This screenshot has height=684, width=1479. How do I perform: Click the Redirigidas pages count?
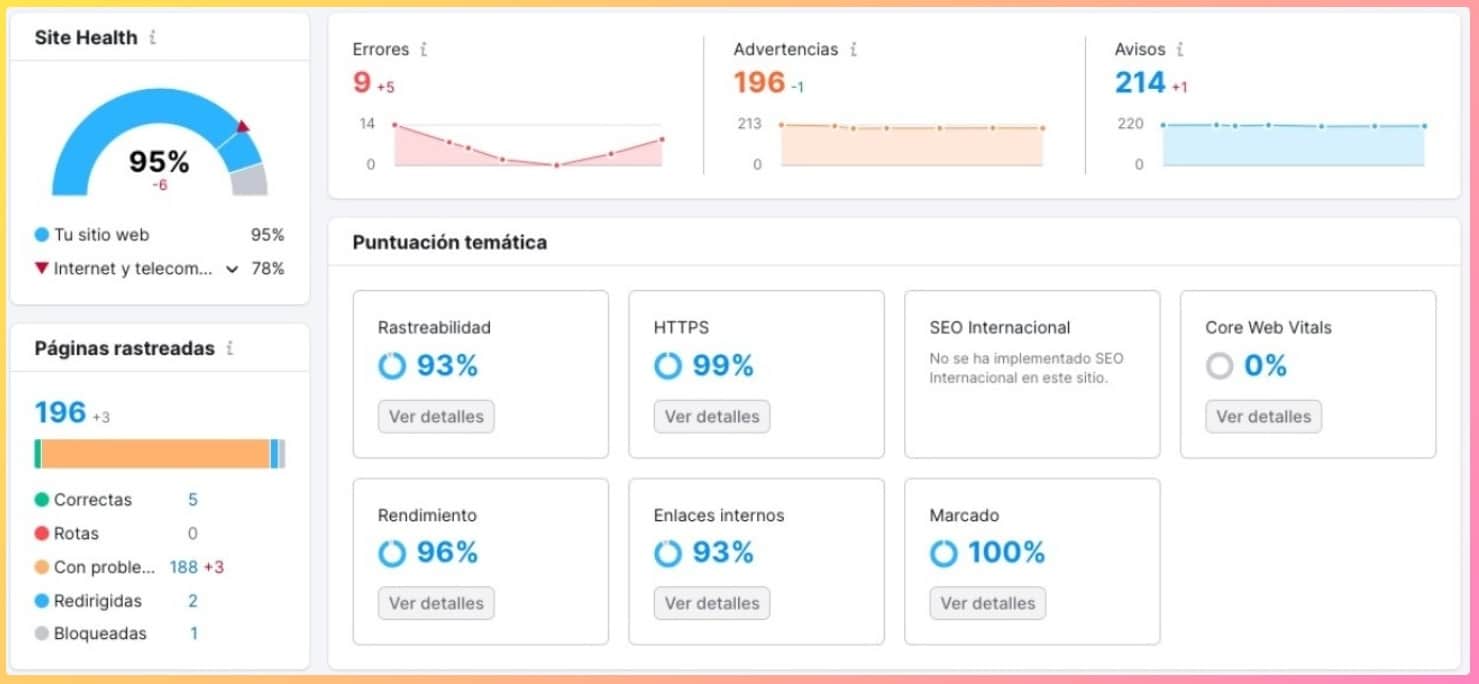pos(193,601)
